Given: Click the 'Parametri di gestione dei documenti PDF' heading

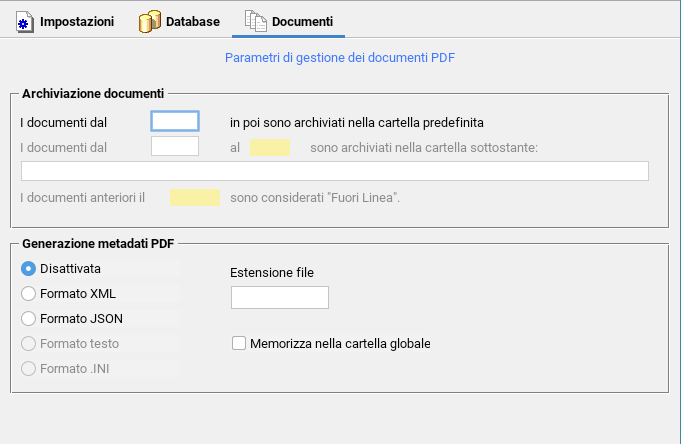Looking at the screenshot, I should 340,58.
